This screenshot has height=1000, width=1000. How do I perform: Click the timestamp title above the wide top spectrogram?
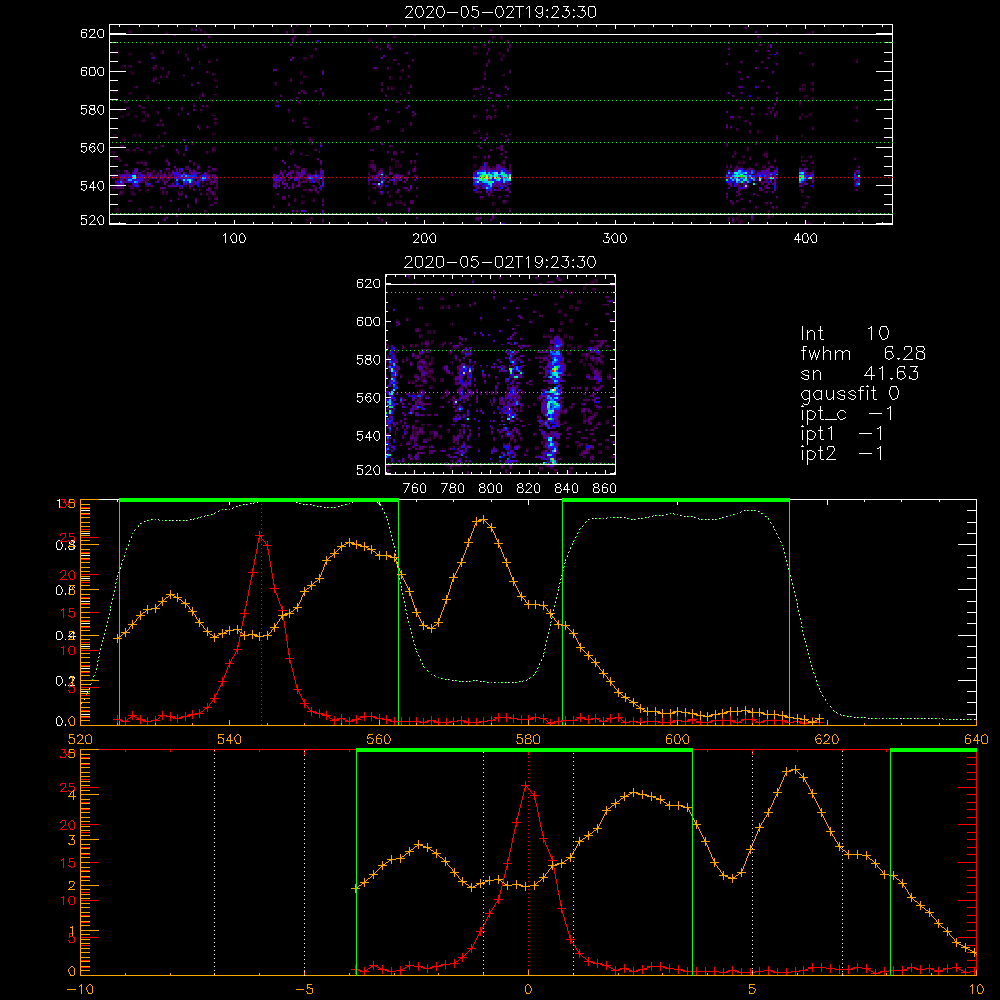point(500,11)
